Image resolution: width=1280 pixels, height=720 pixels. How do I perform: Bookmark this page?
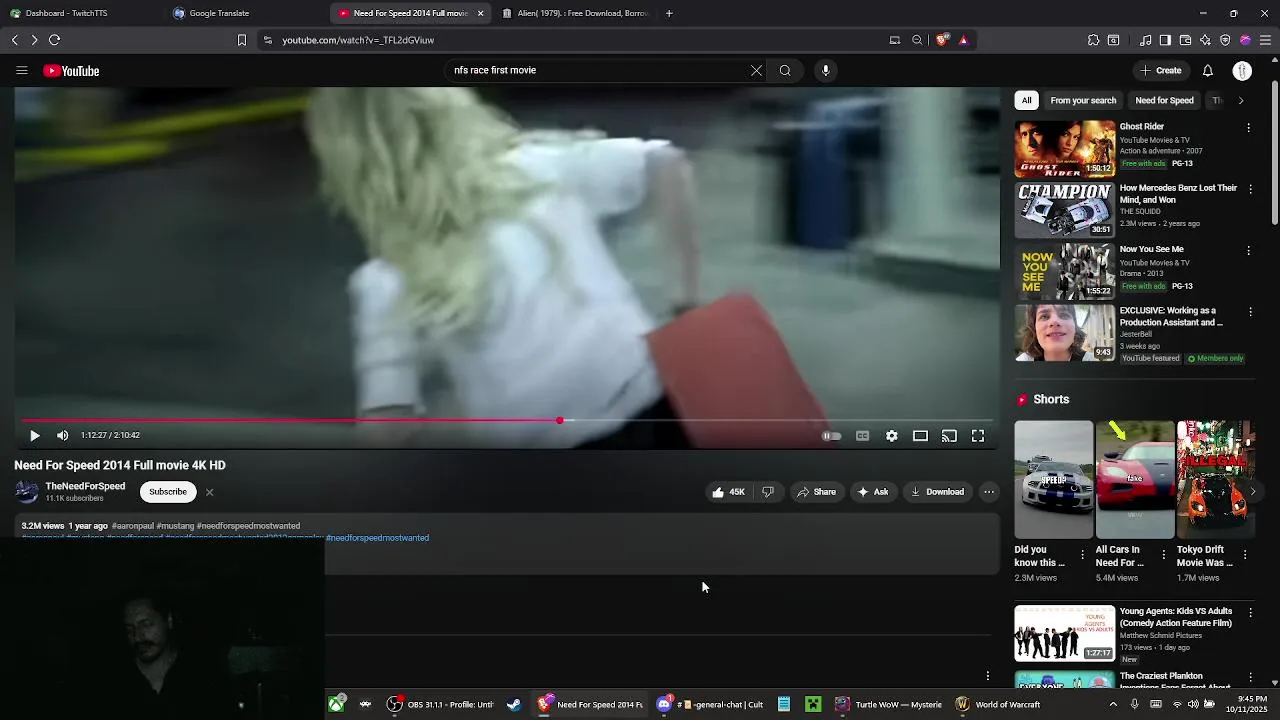coord(241,40)
